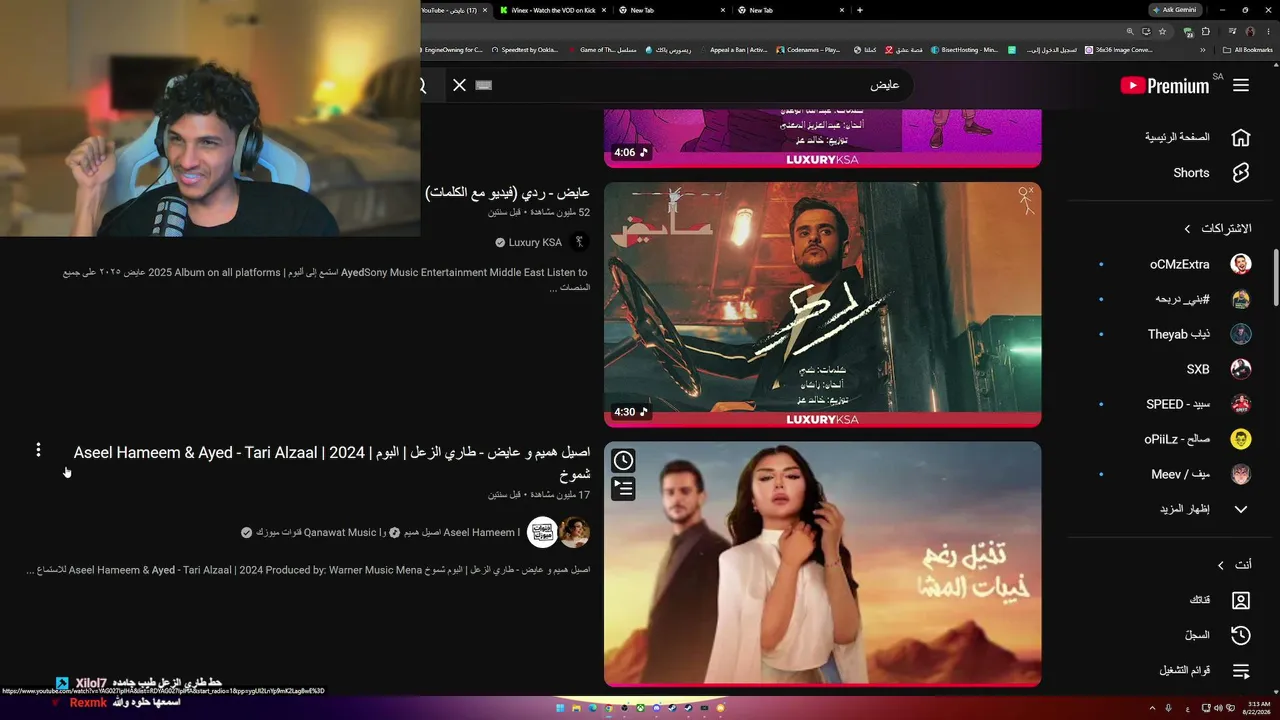Open the Chrome extensions puzzle icon
The image size is (1280, 720).
pos(1205,31)
